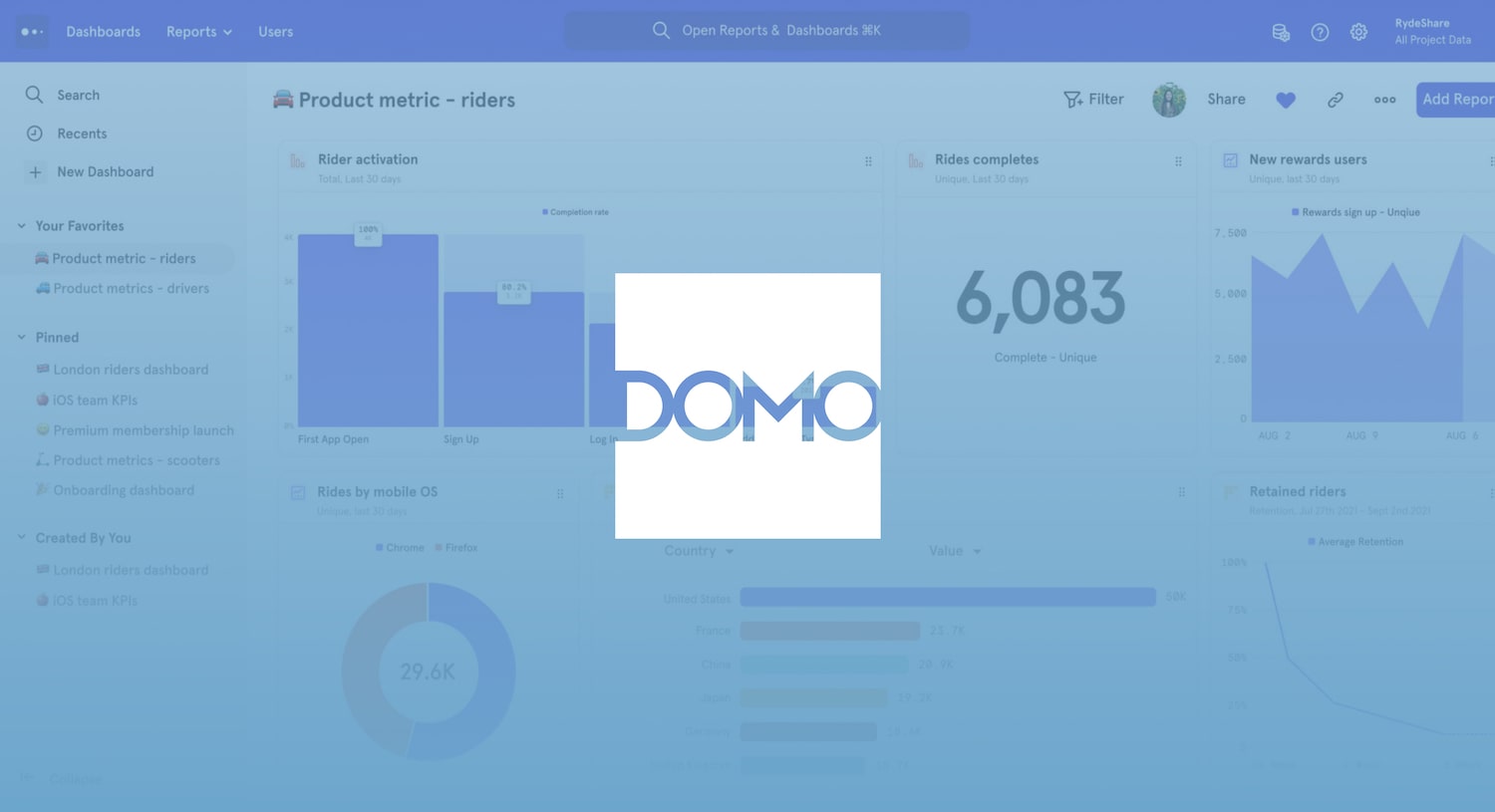1495x812 pixels.
Task: Collapse the Your Favorites section
Action: (x=20, y=225)
